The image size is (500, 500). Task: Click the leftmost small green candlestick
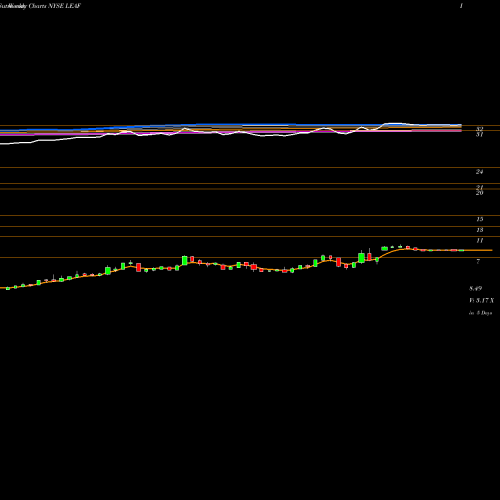[x=8, y=289]
